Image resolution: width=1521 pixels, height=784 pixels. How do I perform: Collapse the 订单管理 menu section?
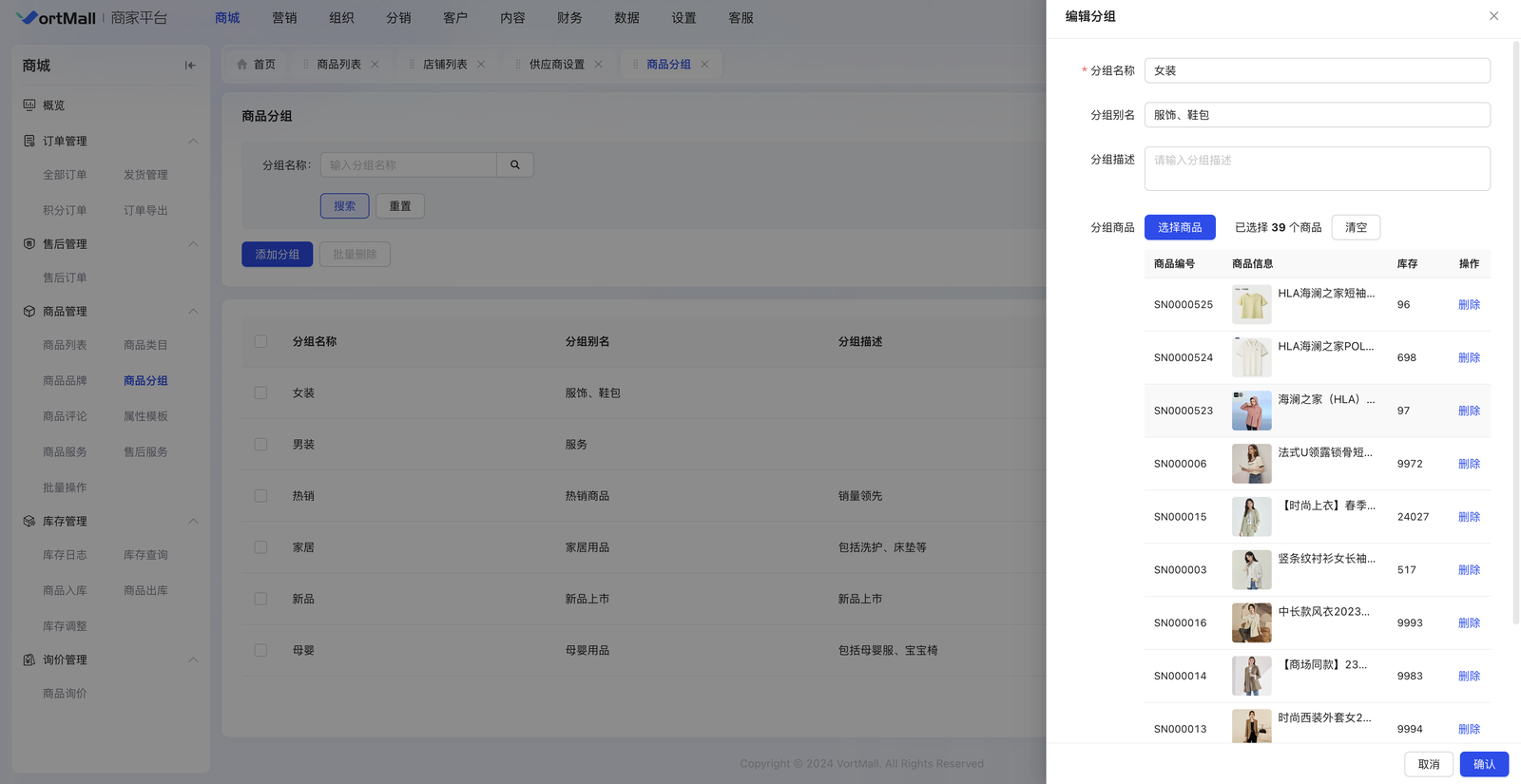coord(193,142)
